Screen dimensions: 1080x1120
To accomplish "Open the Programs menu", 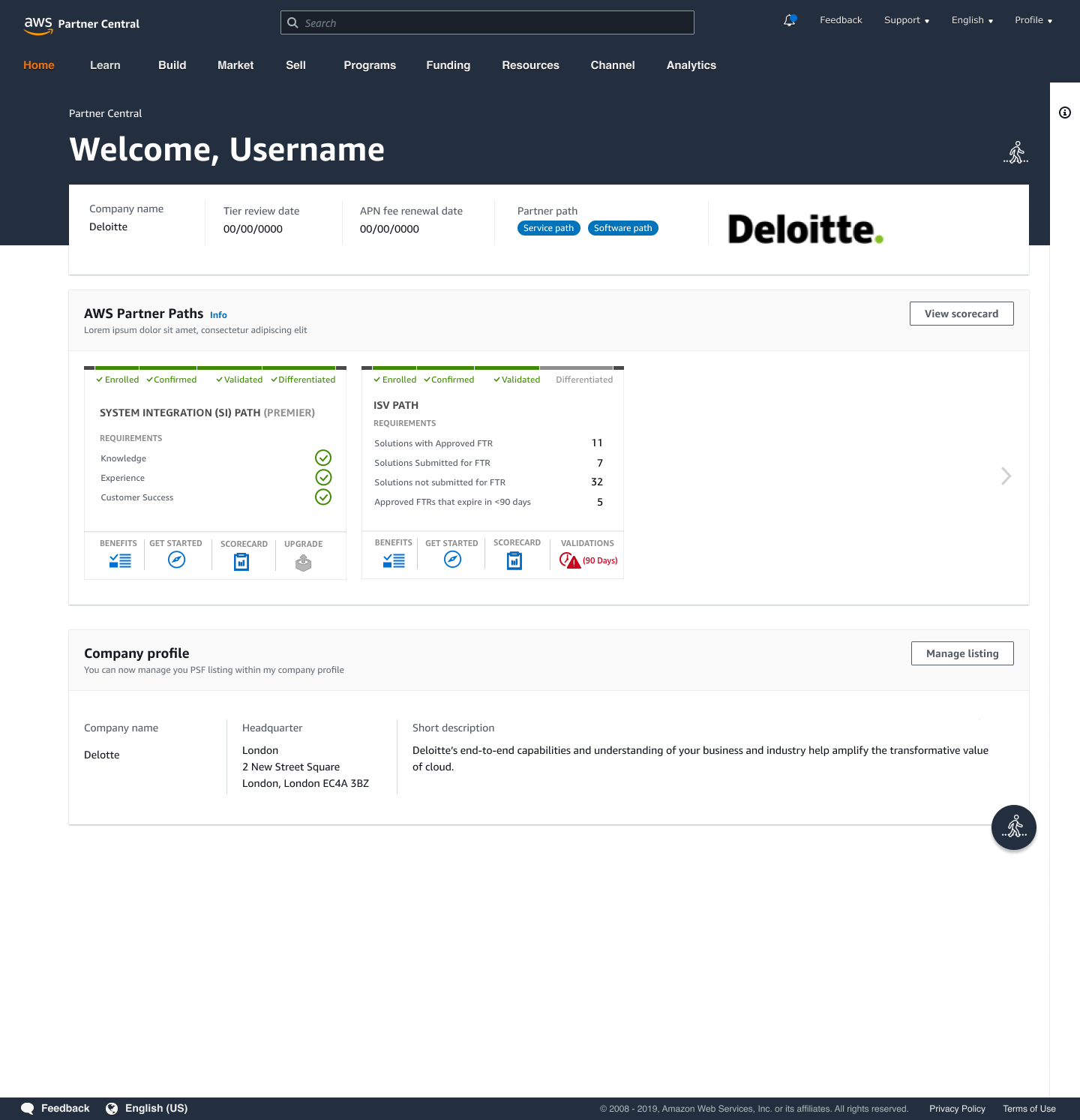I will (370, 65).
